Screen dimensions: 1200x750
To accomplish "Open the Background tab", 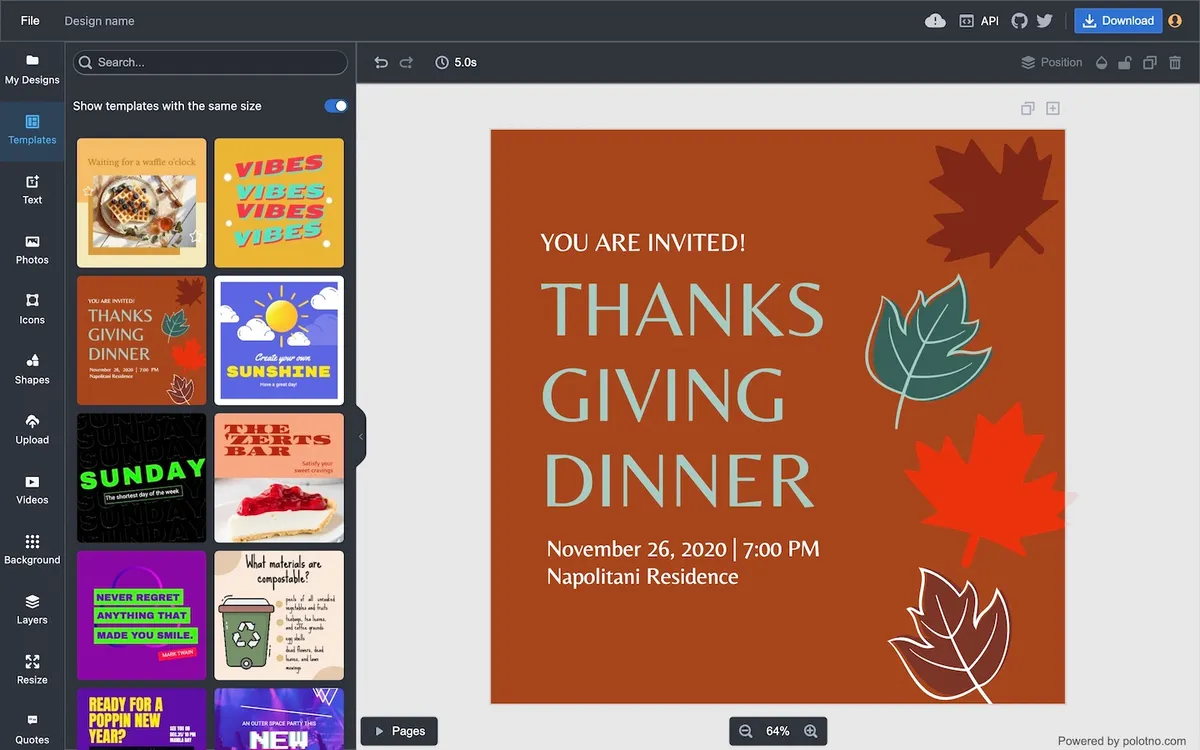I will 32,549.
